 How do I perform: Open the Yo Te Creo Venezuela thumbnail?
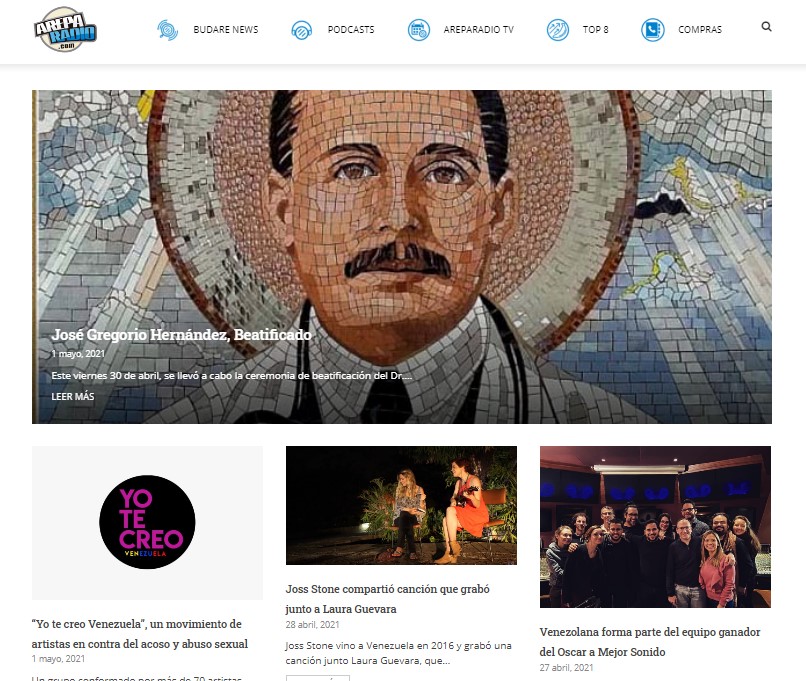pos(147,523)
